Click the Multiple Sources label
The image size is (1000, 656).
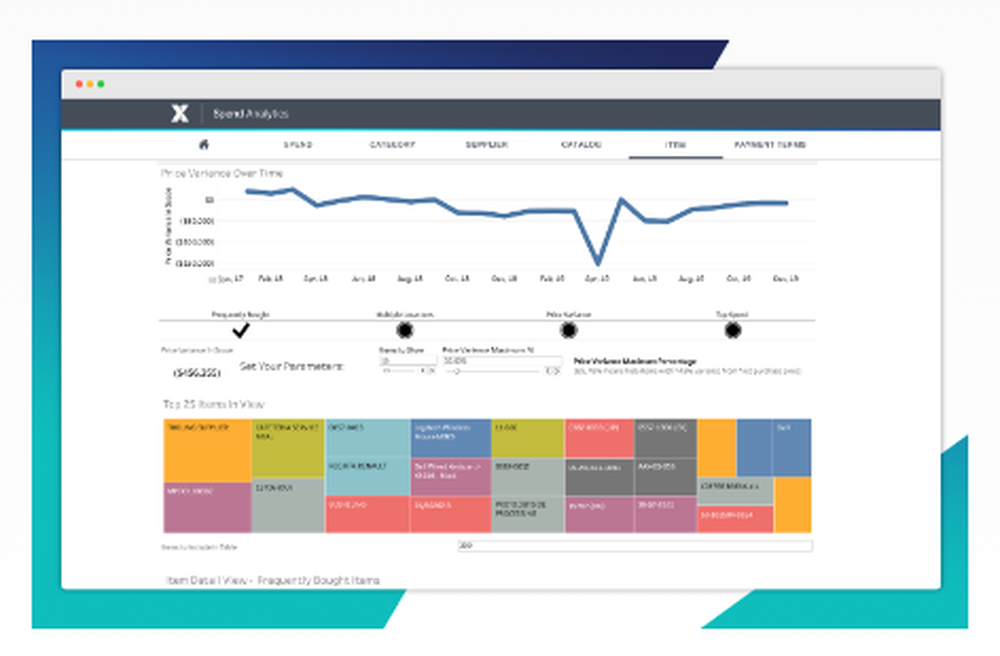pyautogui.click(x=405, y=314)
